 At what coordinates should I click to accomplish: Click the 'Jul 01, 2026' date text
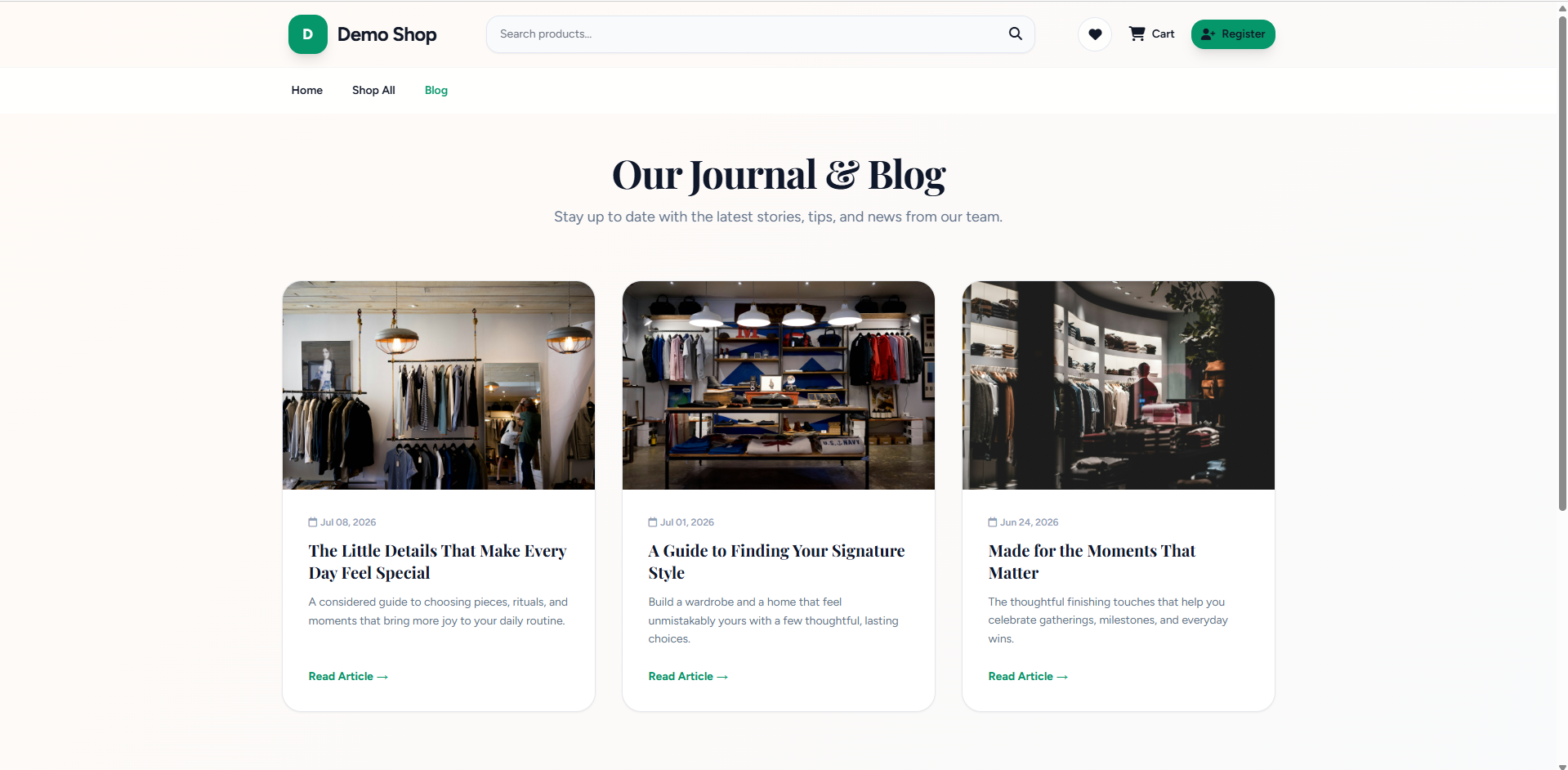click(x=687, y=522)
